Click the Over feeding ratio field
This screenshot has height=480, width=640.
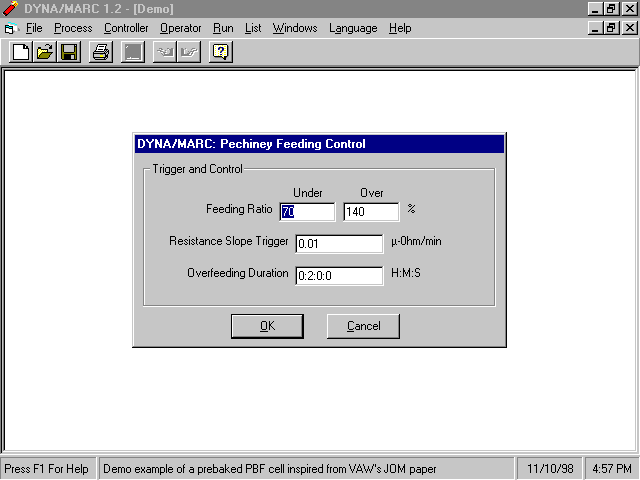[371, 212]
